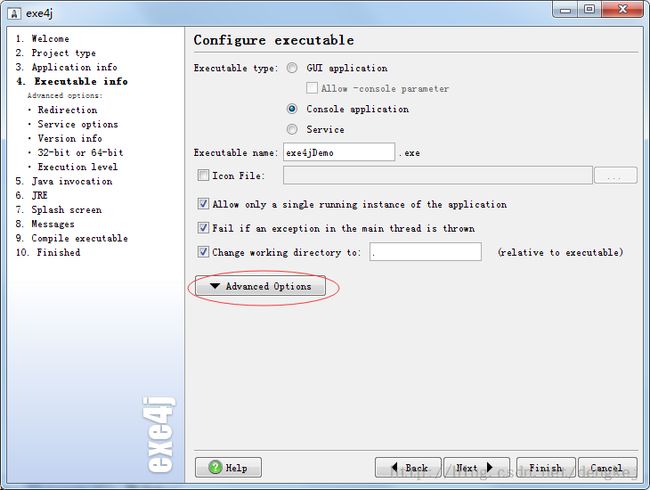Open step 8 Messages

point(45,224)
